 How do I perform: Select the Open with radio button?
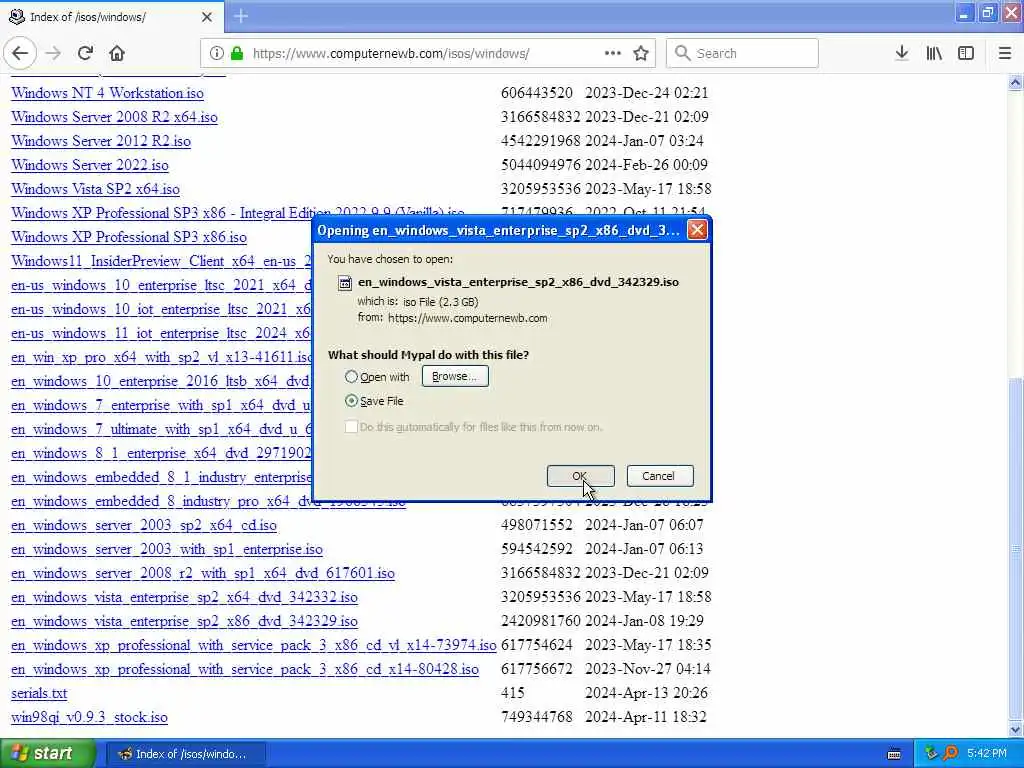(351, 377)
